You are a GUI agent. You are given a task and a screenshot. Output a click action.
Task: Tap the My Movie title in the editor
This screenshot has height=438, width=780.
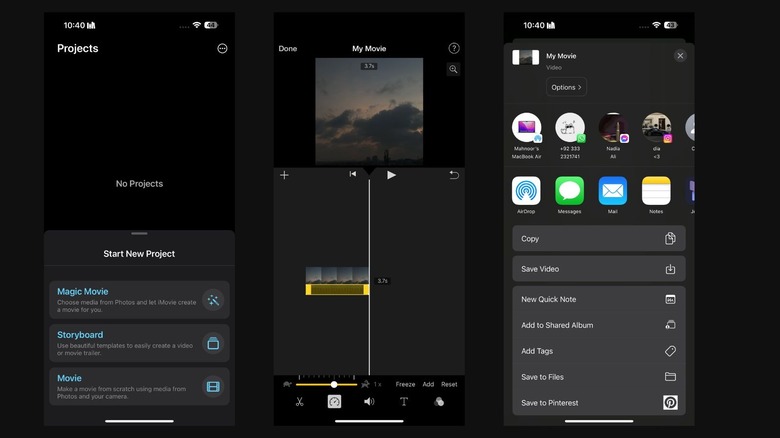click(x=369, y=48)
